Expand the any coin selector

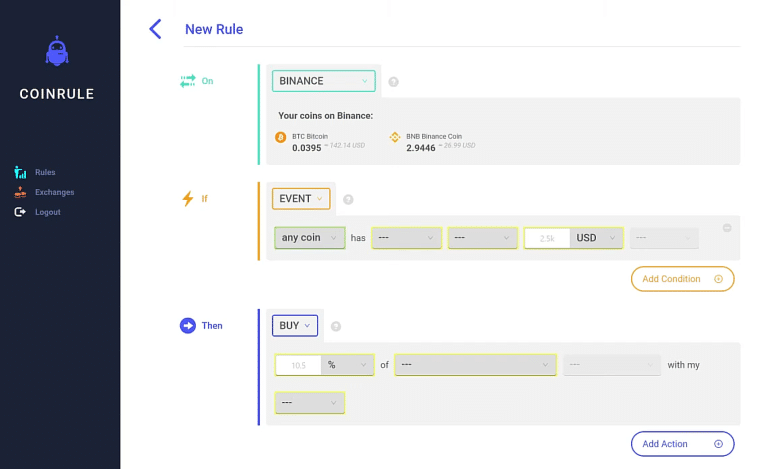click(308, 238)
